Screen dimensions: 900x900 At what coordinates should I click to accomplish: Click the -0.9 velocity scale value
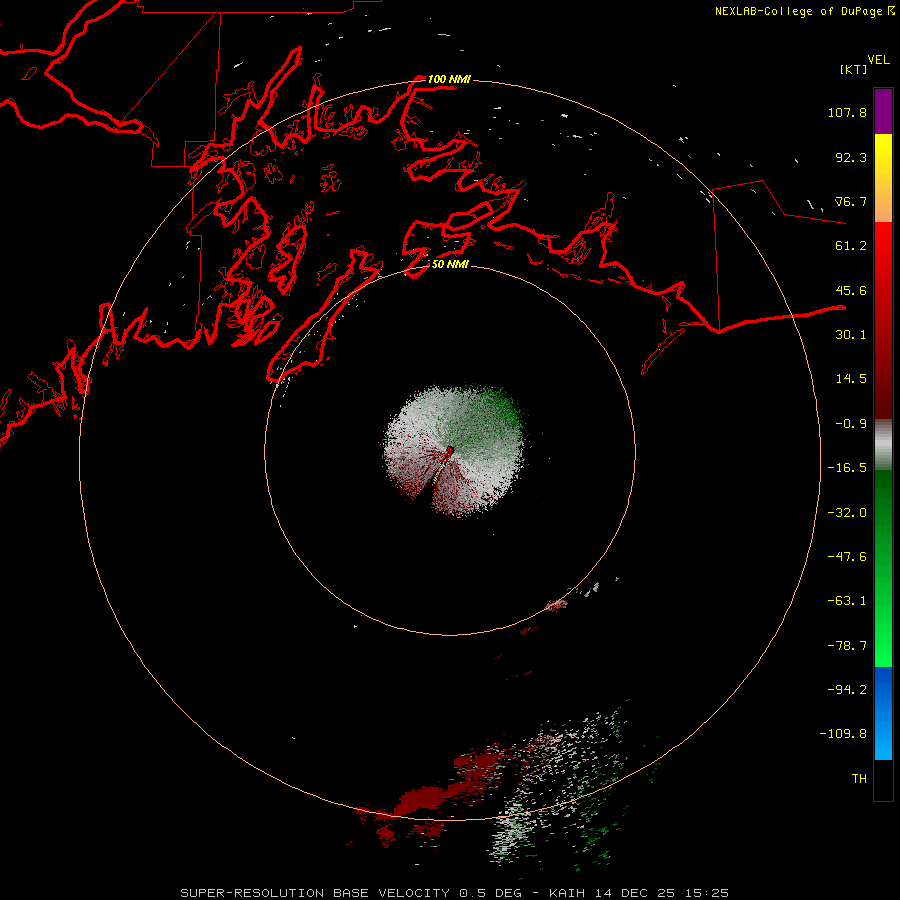(x=851, y=424)
